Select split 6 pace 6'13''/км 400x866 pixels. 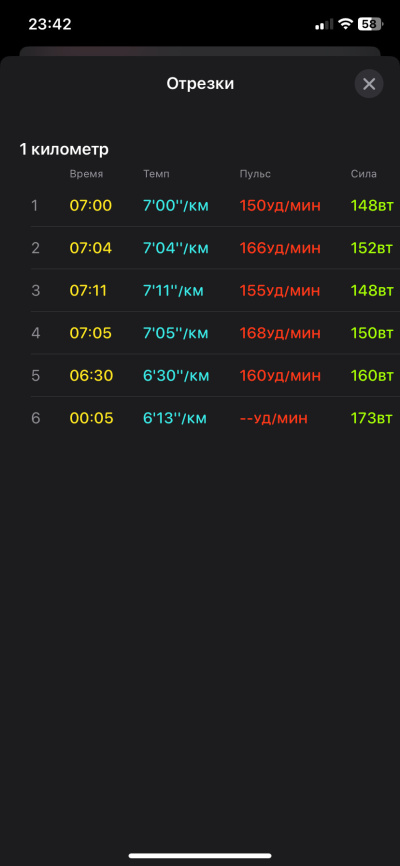(175, 418)
